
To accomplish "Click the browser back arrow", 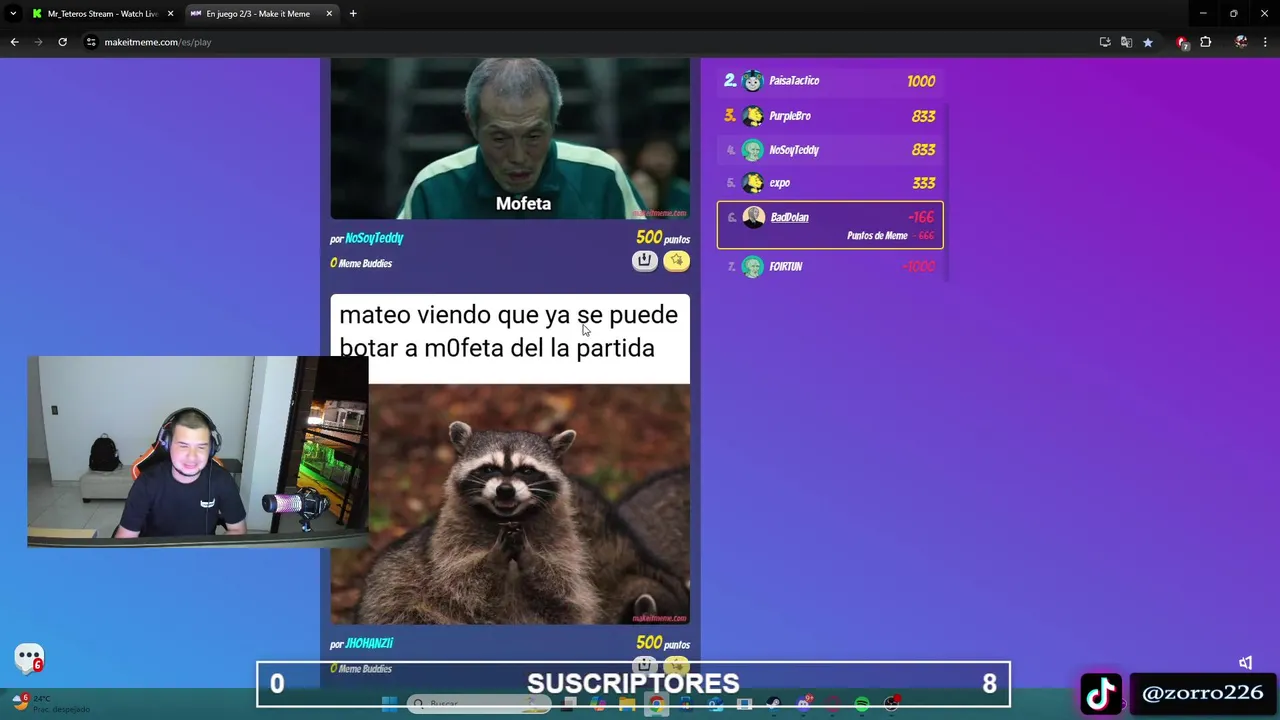I will pyautogui.click(x=14, y=42).
